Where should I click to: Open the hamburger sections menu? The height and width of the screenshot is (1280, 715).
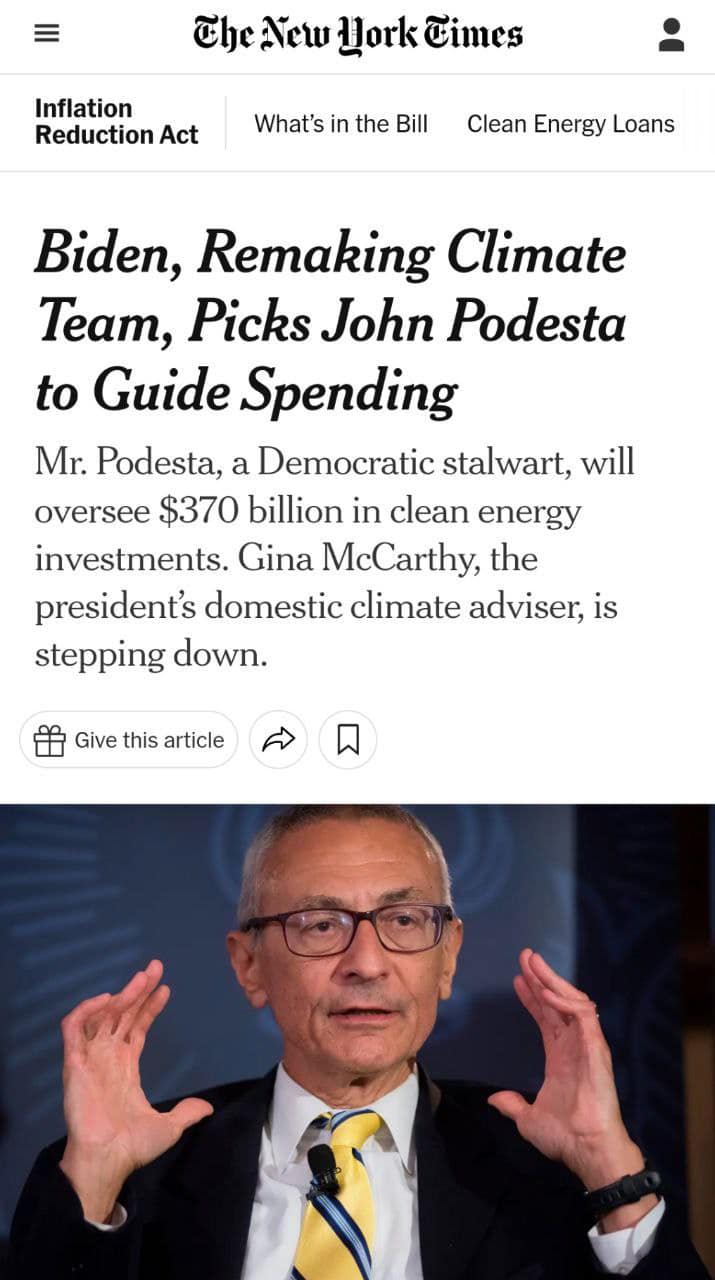(x=46, y=34)
